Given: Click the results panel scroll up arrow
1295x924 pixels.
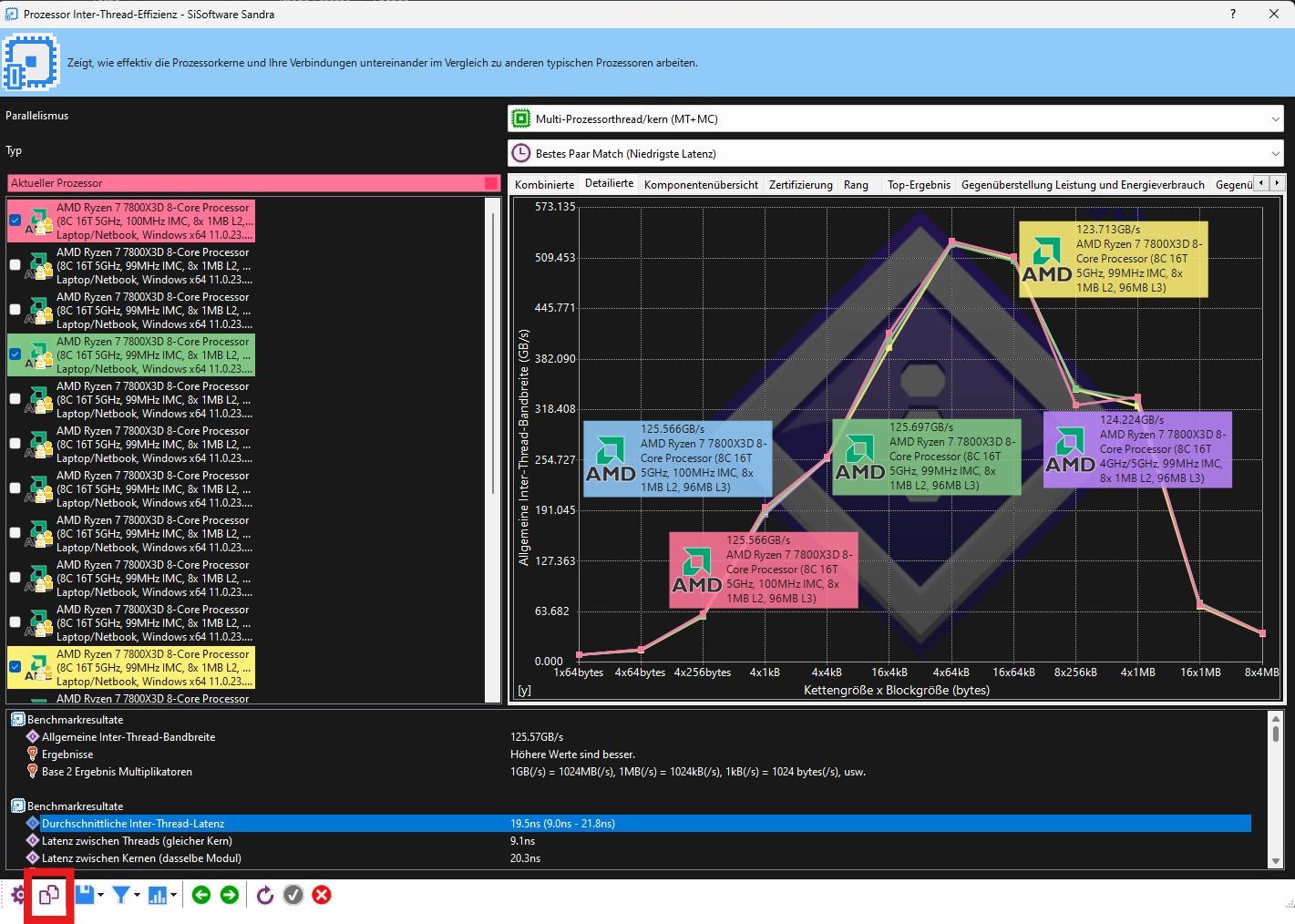Looking at the screenshot, I should click(x=1276, y=718).
